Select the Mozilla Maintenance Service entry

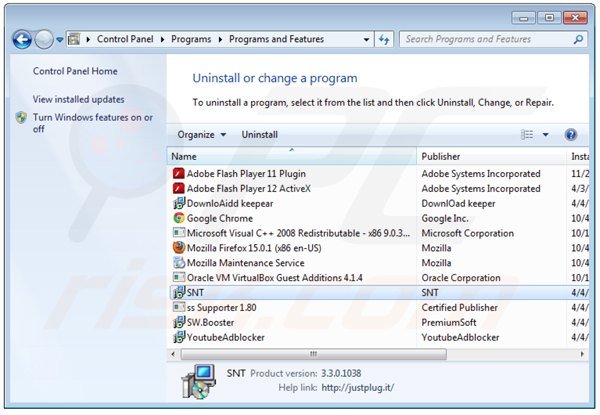pyautogui.click(x=246, y=263)
